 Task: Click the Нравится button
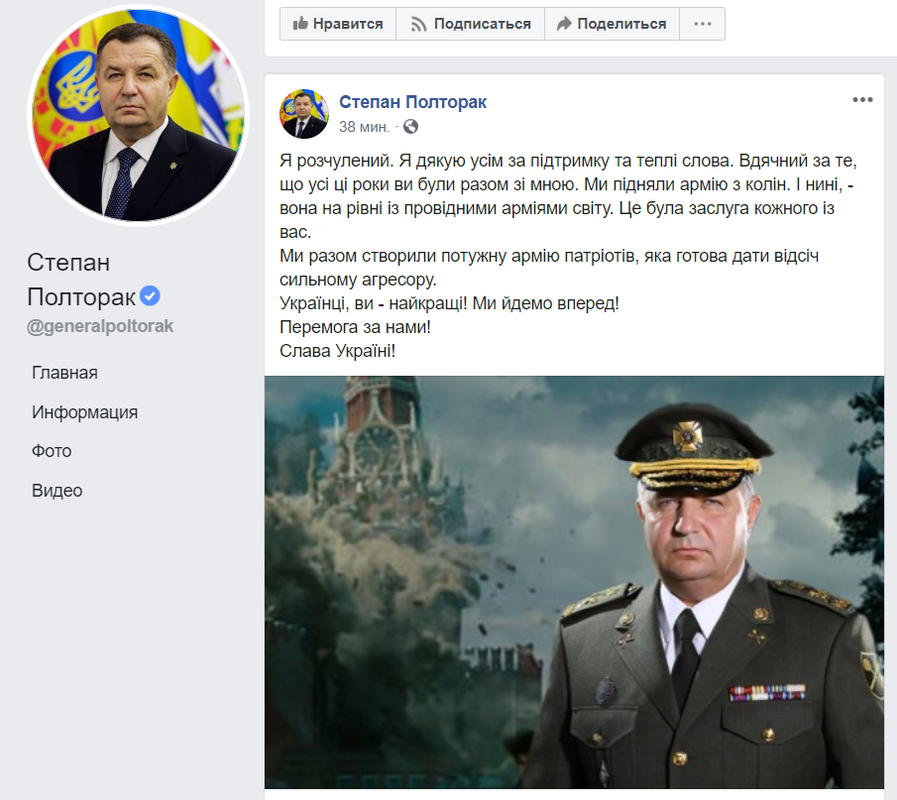click(338, 24)
